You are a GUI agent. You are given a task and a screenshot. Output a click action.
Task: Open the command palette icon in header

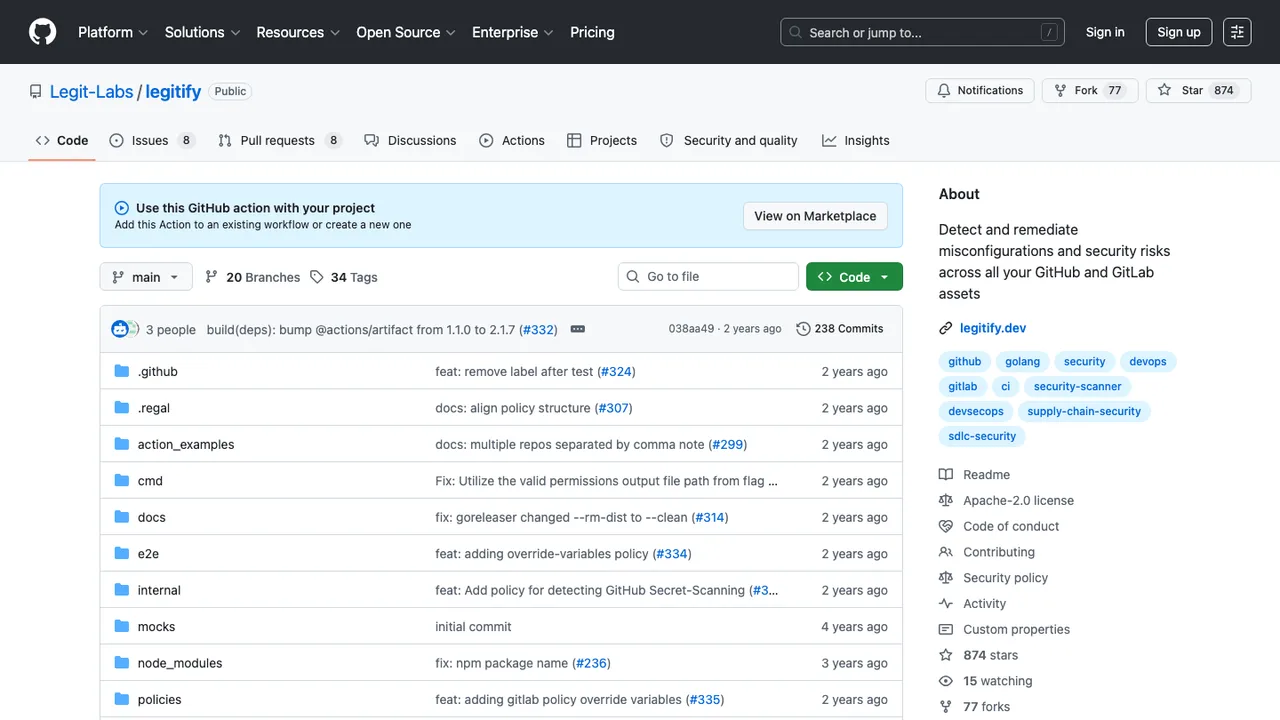pos(1237,32)
